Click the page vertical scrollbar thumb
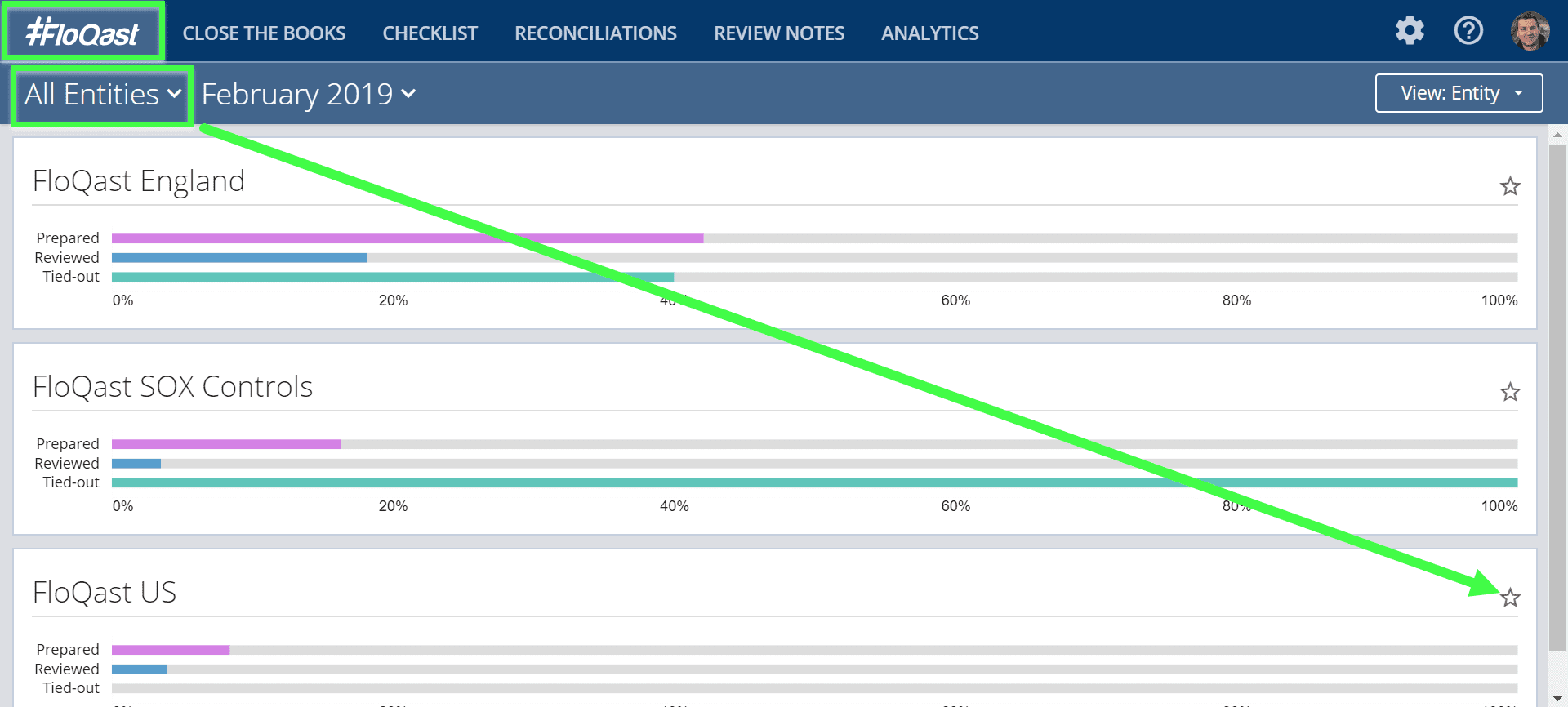Viewport: 1568px width, 707px height. pos(1557,396)
